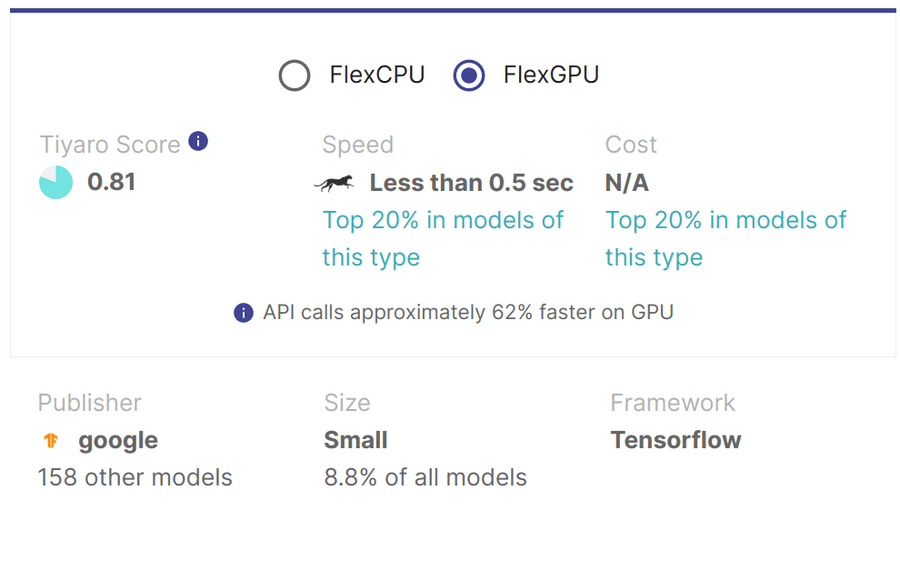Click the FlexGPU option label
Viewport: 900px width, 571px height.
pyautogui.click(x=551, y=75)
